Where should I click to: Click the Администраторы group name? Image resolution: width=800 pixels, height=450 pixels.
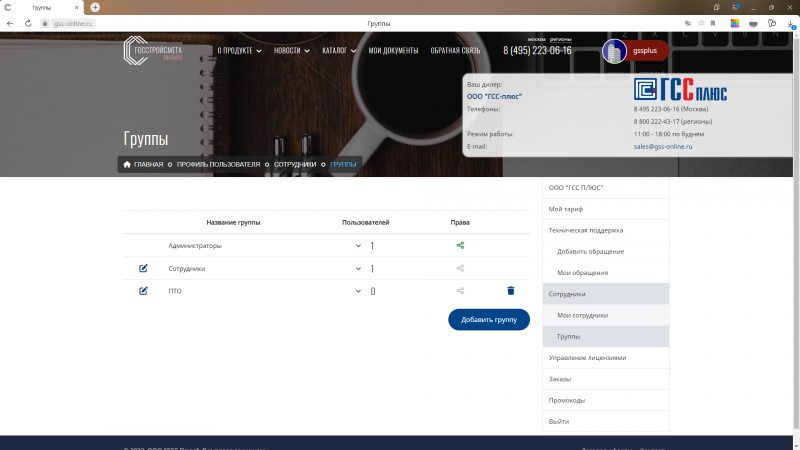(195, 246)
